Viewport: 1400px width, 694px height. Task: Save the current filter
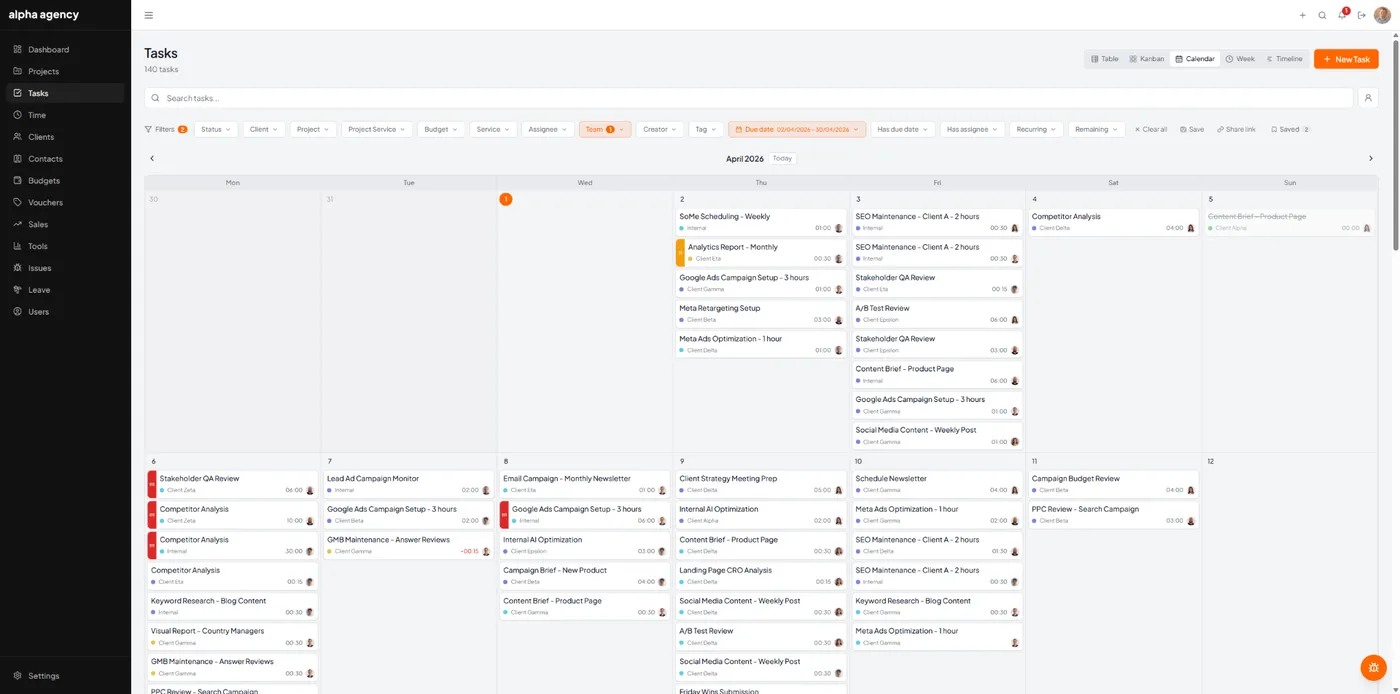(x=1192, y=129)
